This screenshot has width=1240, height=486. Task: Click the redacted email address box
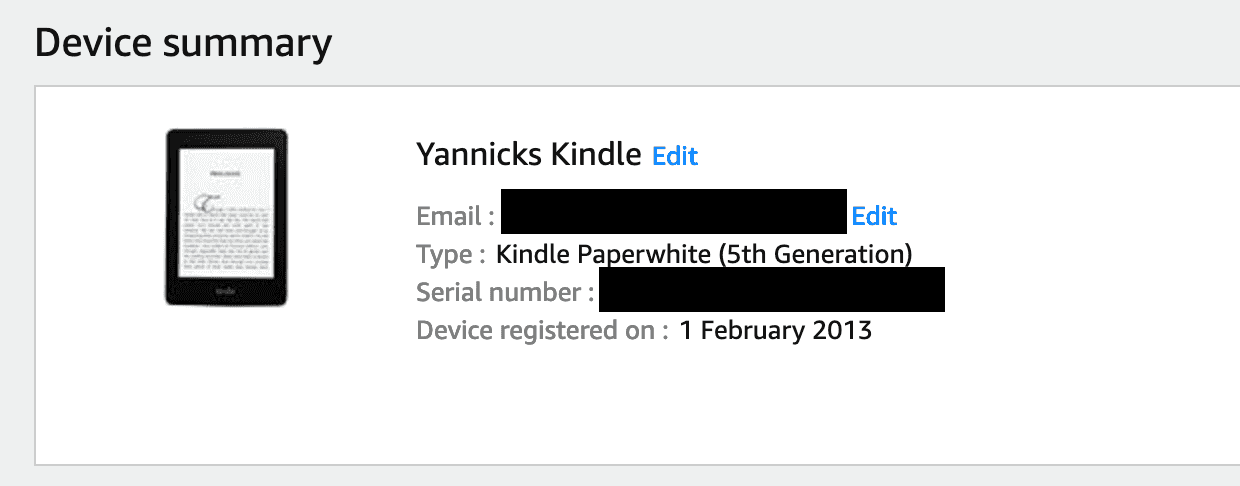[x=673, y=212]
